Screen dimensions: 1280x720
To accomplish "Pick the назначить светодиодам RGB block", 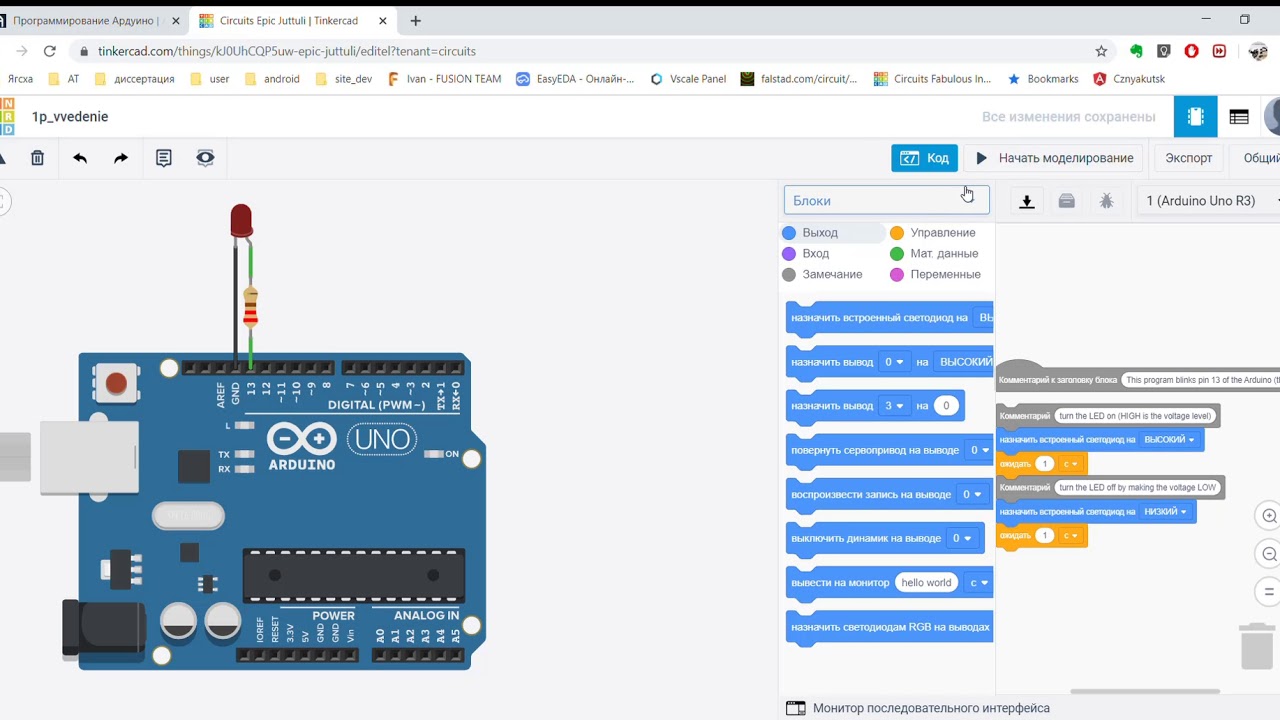I will point(890,628).
